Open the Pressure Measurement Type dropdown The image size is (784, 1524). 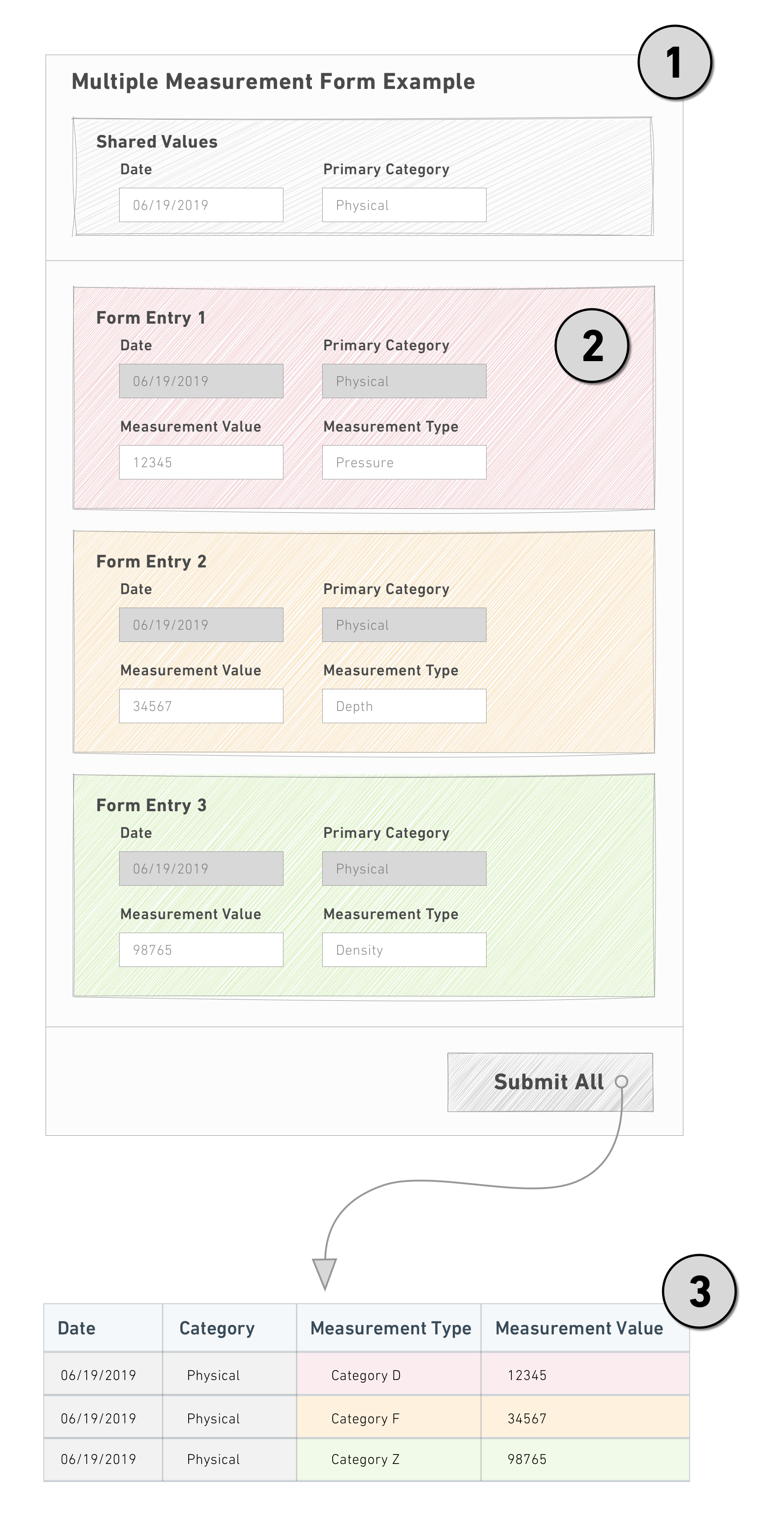(x=404, y=462)
